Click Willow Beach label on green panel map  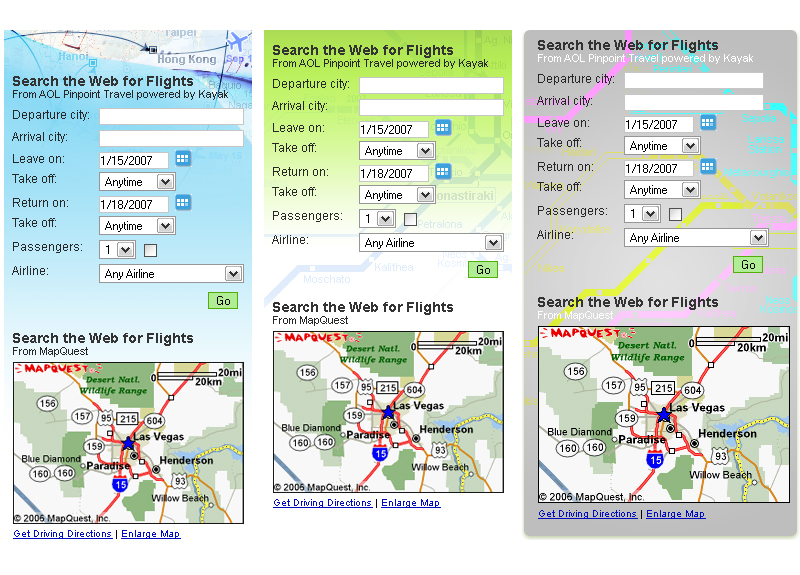click(440, 467)
